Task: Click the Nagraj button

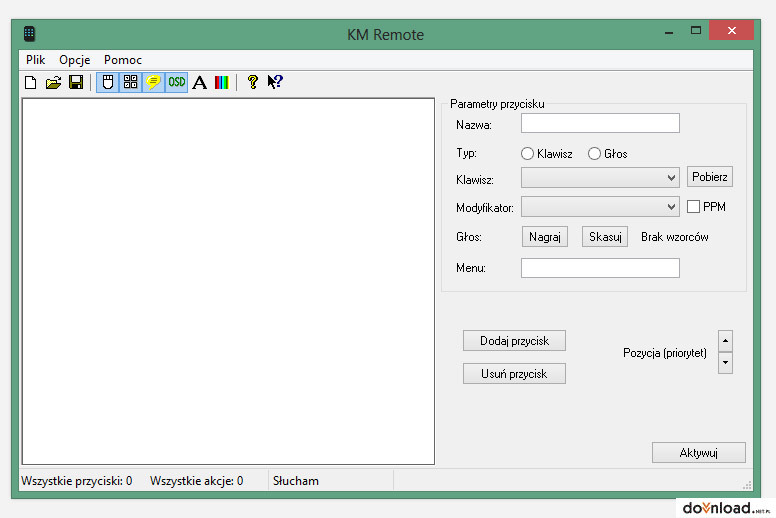Action: pos(544,237)
